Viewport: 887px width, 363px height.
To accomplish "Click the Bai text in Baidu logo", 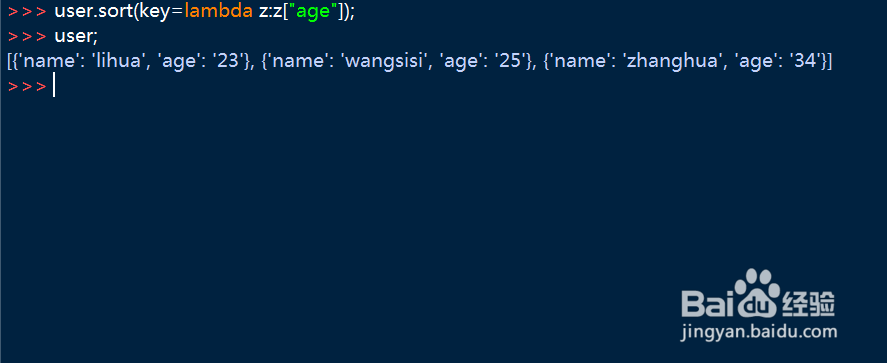I will click(x=707, y=304).
